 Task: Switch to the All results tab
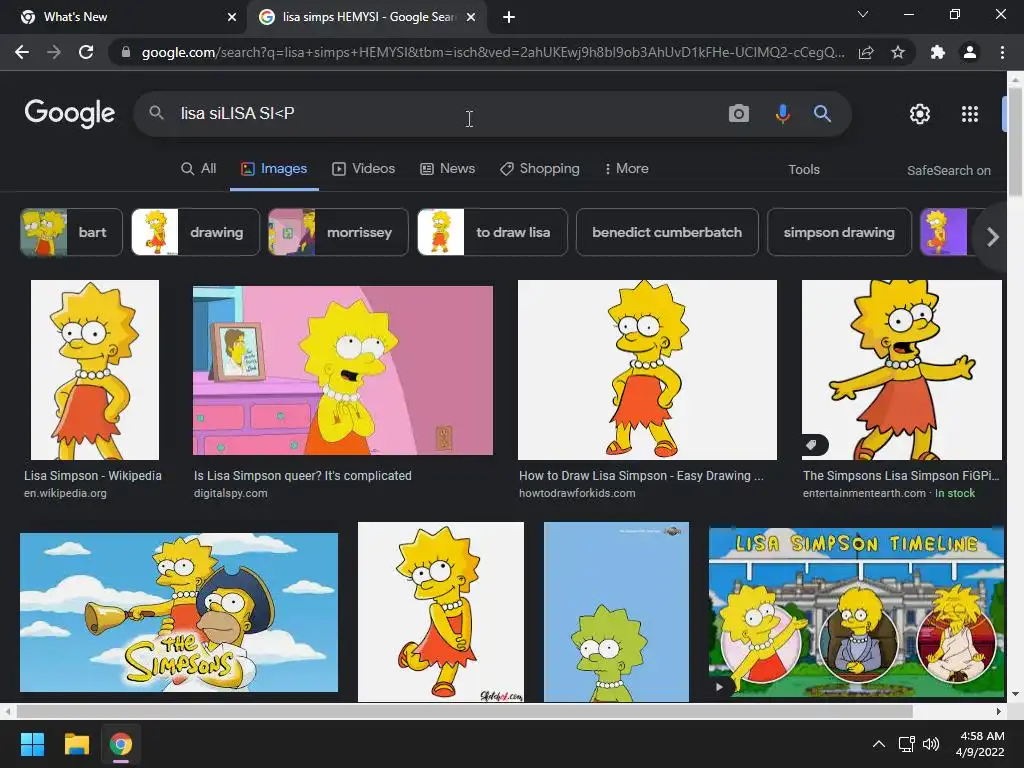click(199, 168)
